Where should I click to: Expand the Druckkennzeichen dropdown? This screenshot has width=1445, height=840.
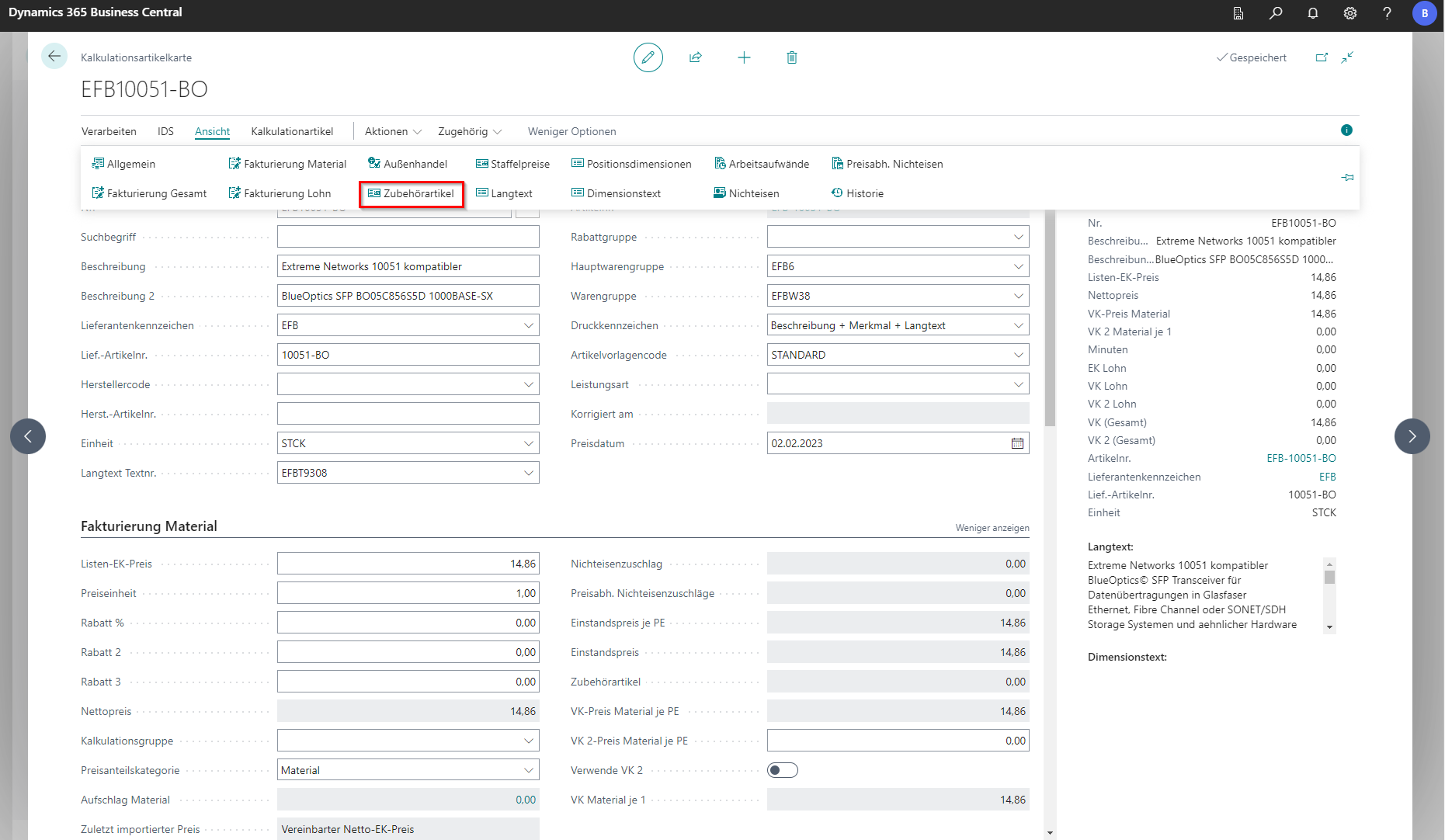coord(1018,325)
